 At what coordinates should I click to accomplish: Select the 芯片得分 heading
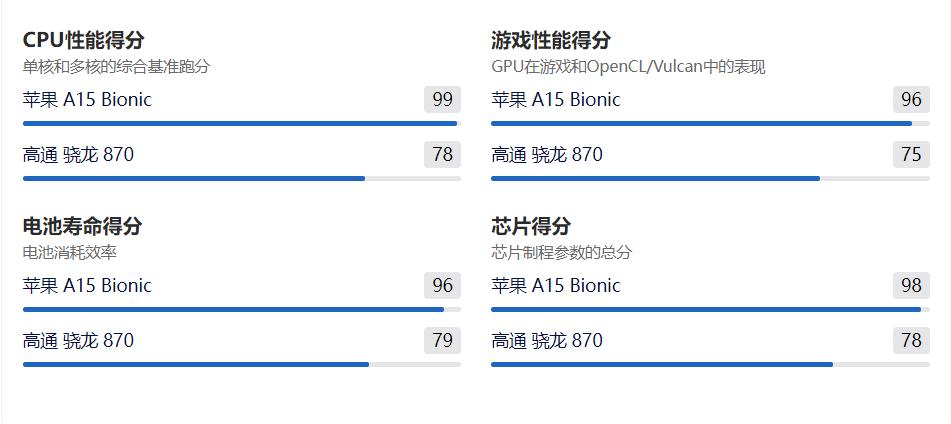531,226
